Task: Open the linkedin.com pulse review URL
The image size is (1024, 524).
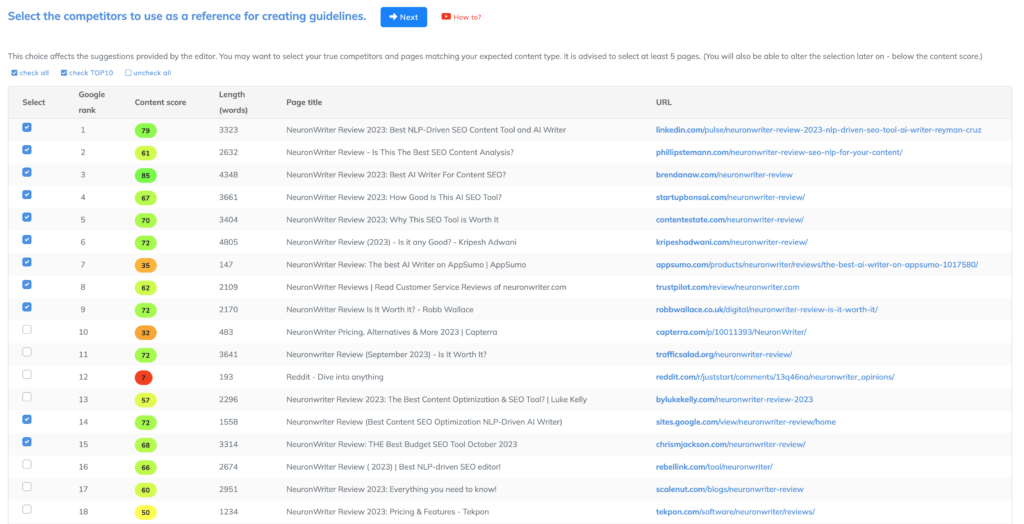Action: (x=818, y=130)
